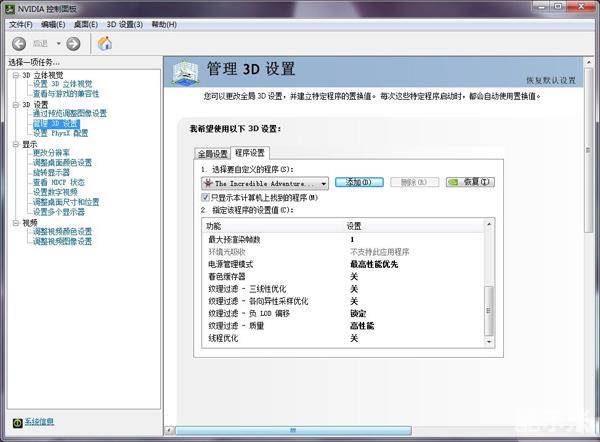
Task: Collapse the 3D 立体视觉 tree node
Action: (x=15, y=75)
